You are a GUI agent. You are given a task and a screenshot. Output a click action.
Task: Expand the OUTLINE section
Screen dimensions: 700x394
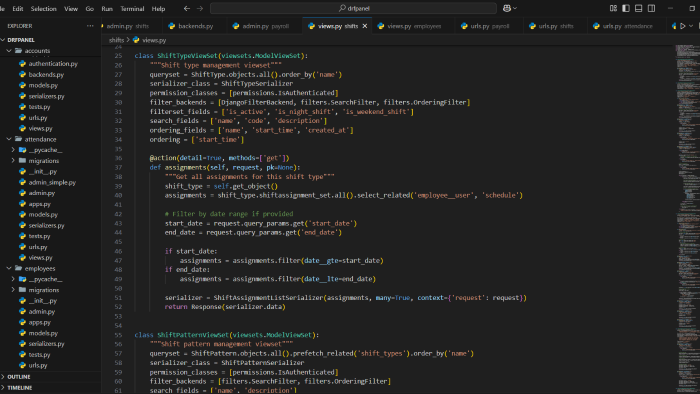coord(50,377)
